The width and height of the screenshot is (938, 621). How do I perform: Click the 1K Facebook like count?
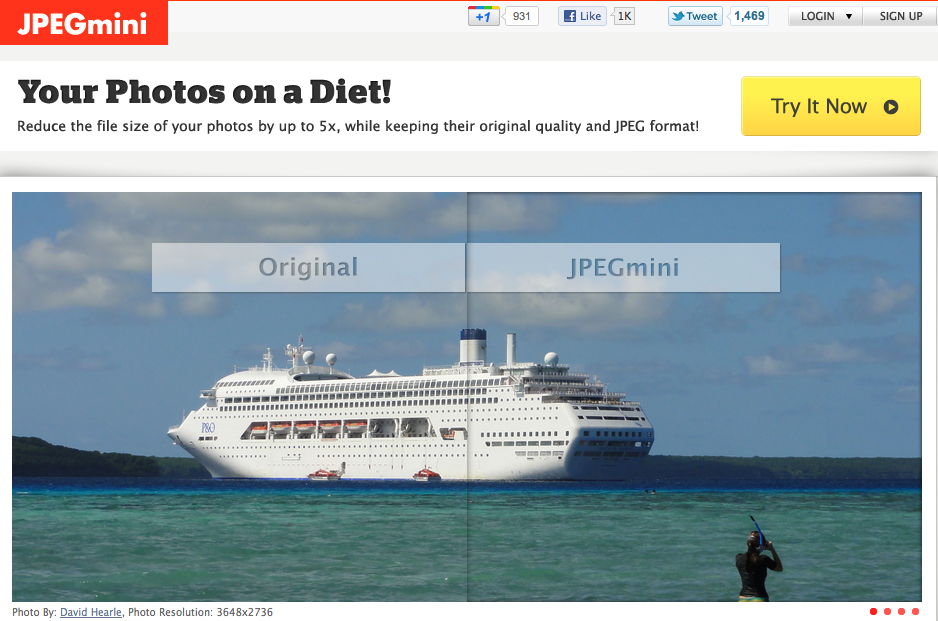tap(624, 16)
